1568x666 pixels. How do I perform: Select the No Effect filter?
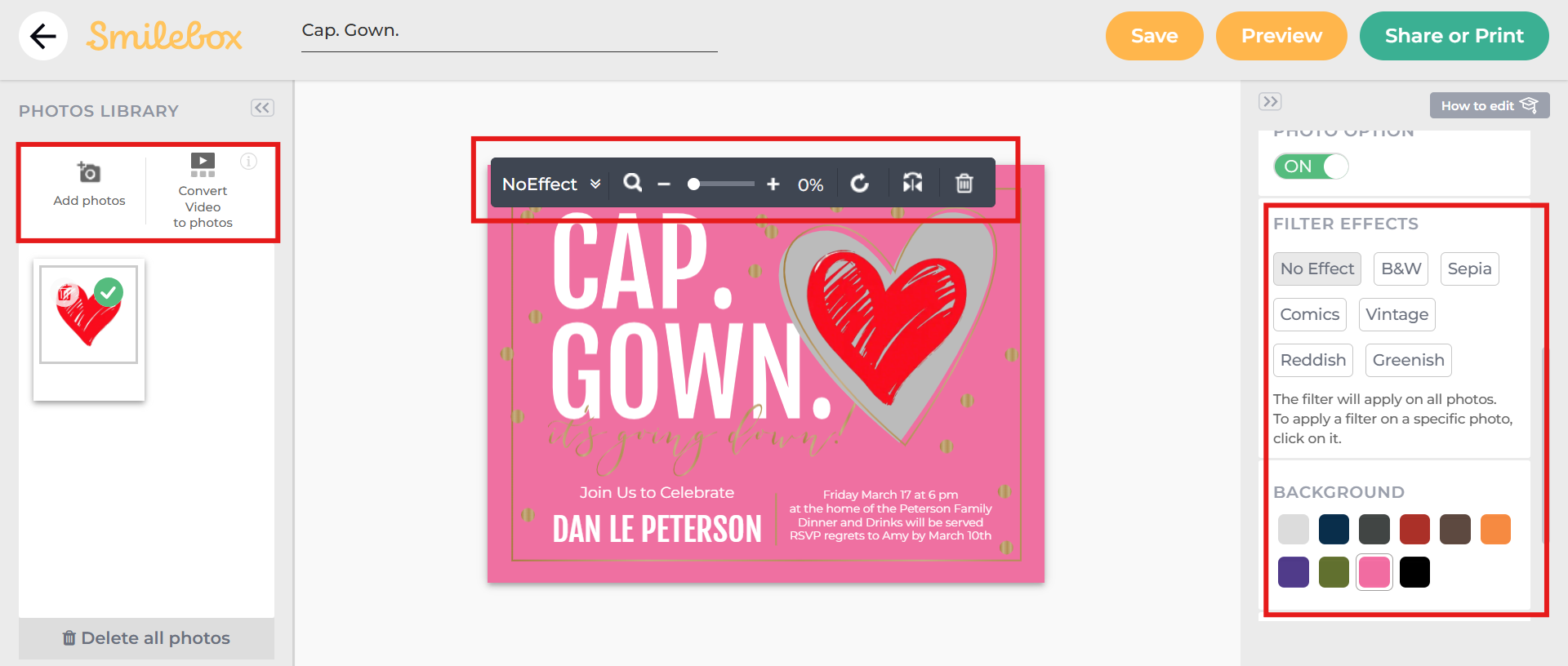pos(1316,269)
